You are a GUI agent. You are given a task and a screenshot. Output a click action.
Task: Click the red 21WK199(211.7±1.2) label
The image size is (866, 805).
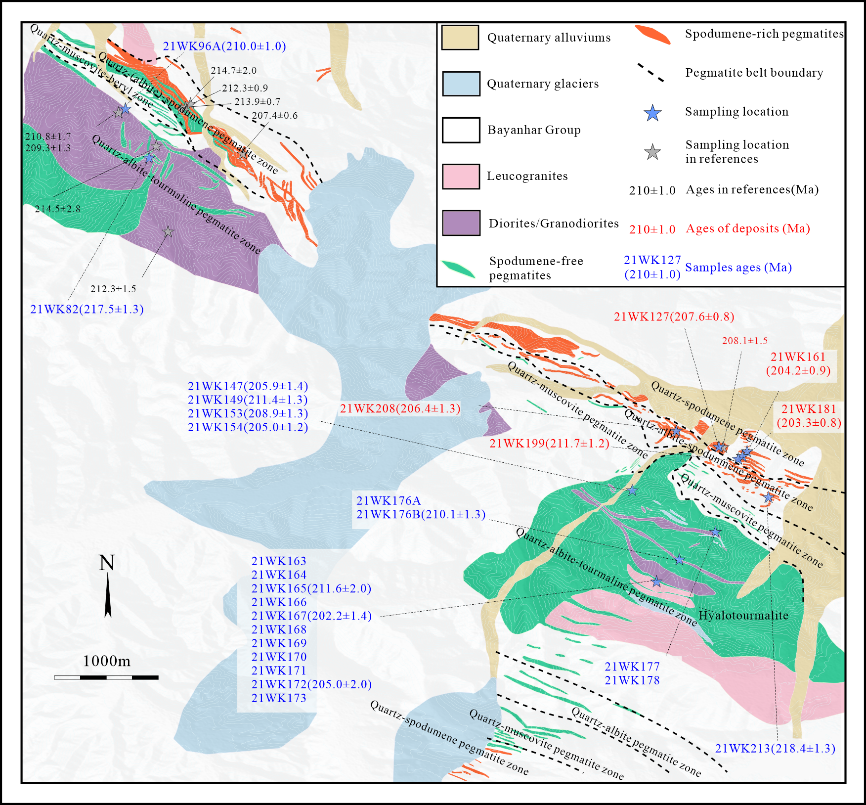point(548,442)
